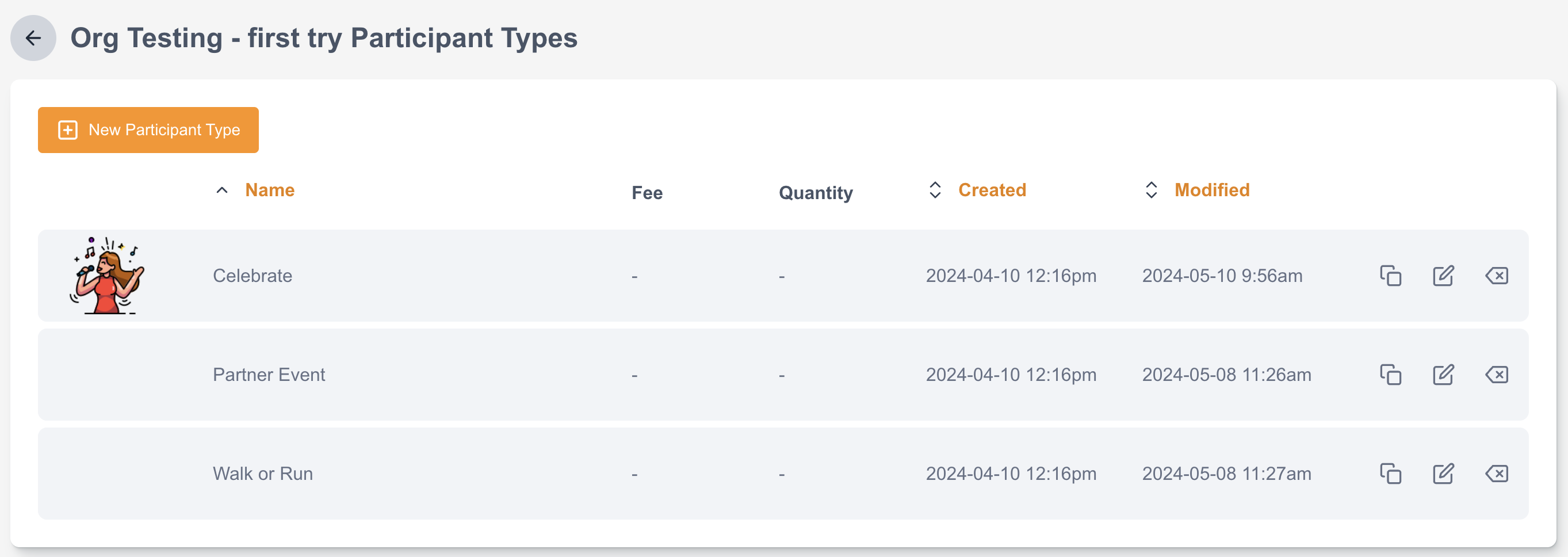
Task: Sort by Modified column header
Action: pyautogui.click(x=1211, y=190)
